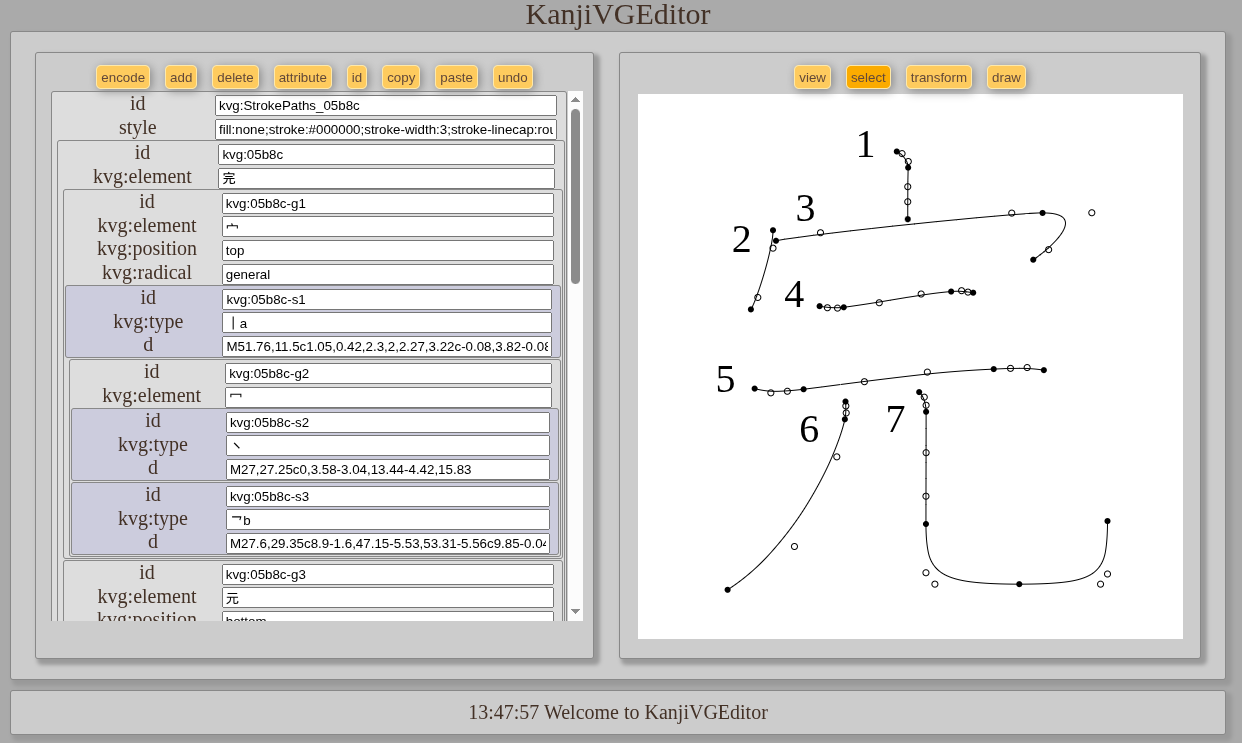This screenshot has width=1242, height=743.
Task: Click the id field containing kvg:05b8c-s3
Action: point(388,496)
